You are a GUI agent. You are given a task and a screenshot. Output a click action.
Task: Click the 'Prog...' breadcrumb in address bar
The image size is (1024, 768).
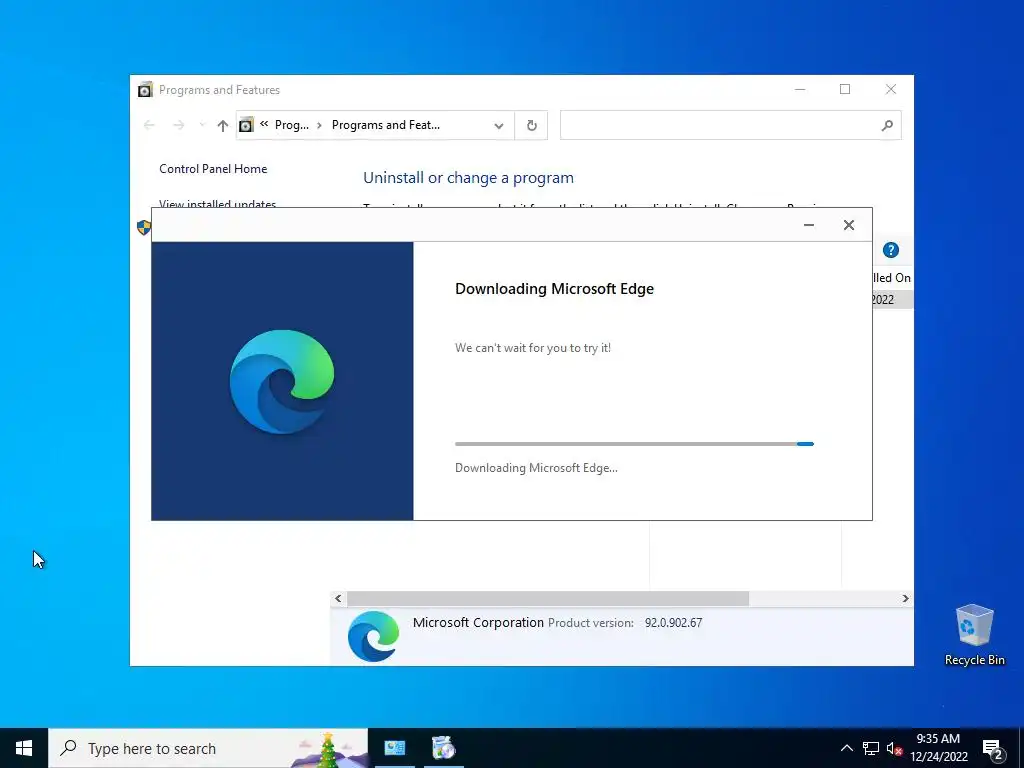click(291, 125)
